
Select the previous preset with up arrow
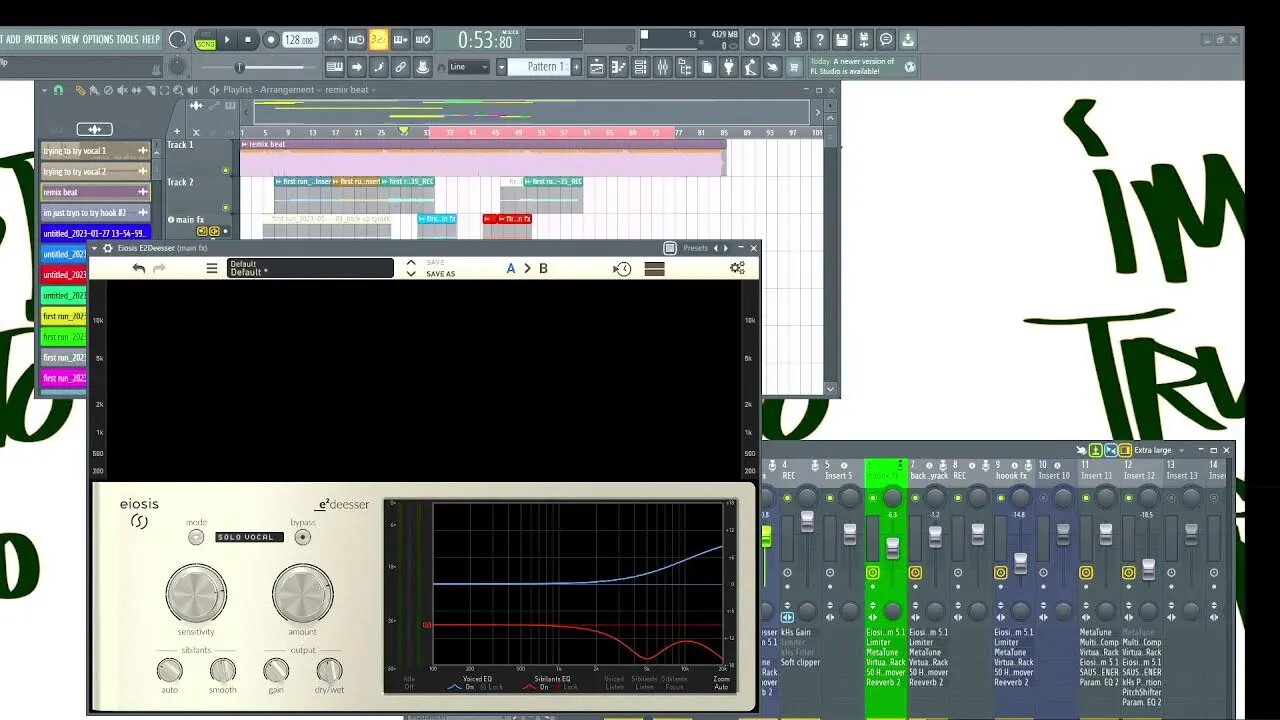tap(411, 263)
